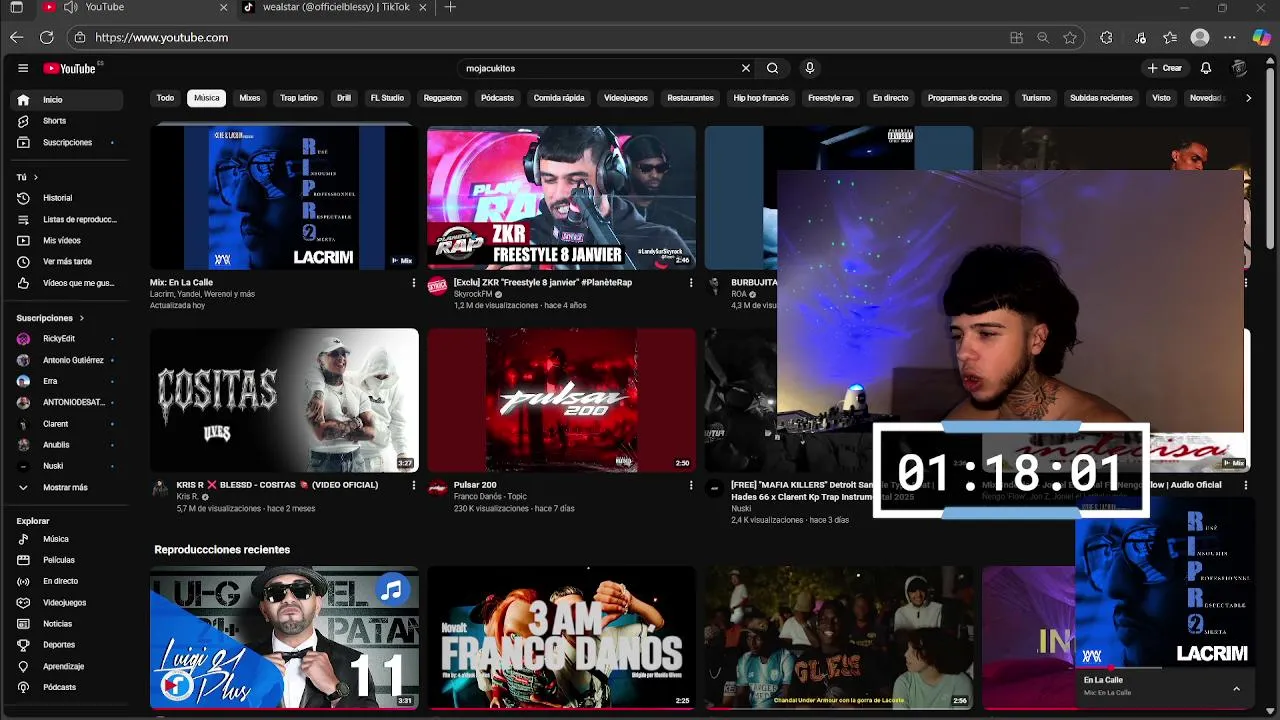Expand the En La Calle miniplayer
1280x720 pixels.
[1236, 688]
